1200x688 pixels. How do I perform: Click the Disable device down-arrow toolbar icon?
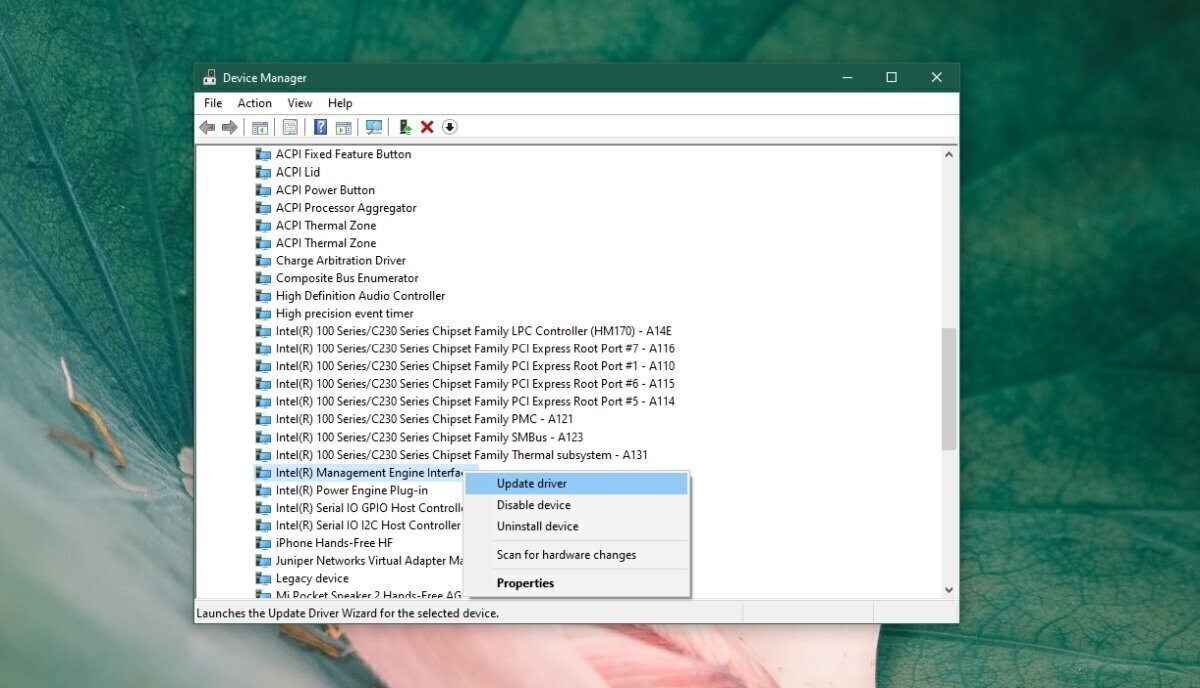pos(449,127)
